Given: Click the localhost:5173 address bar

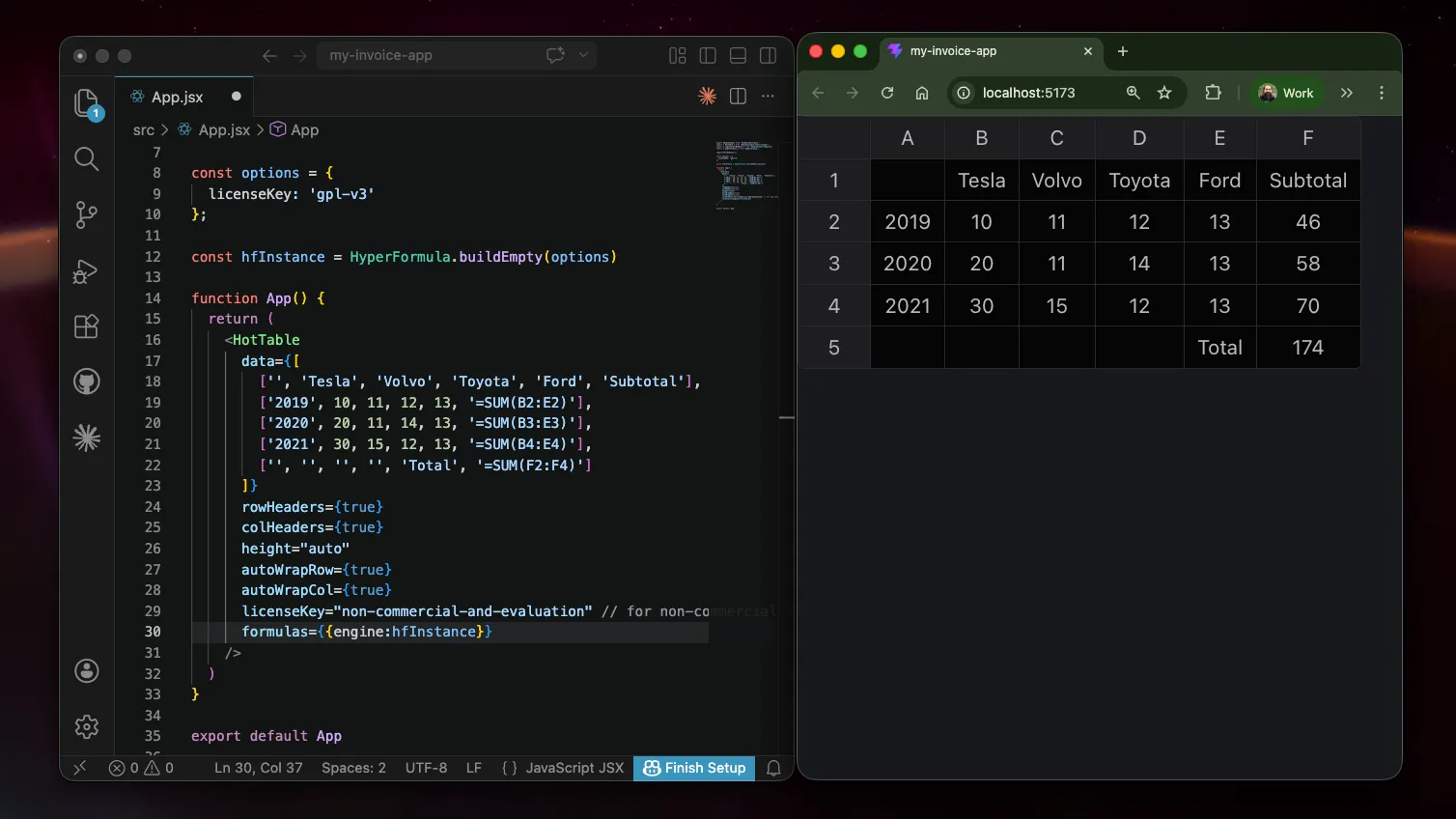Looking at the screenshot, I should pyautogui.click(x=1028, y=93).
